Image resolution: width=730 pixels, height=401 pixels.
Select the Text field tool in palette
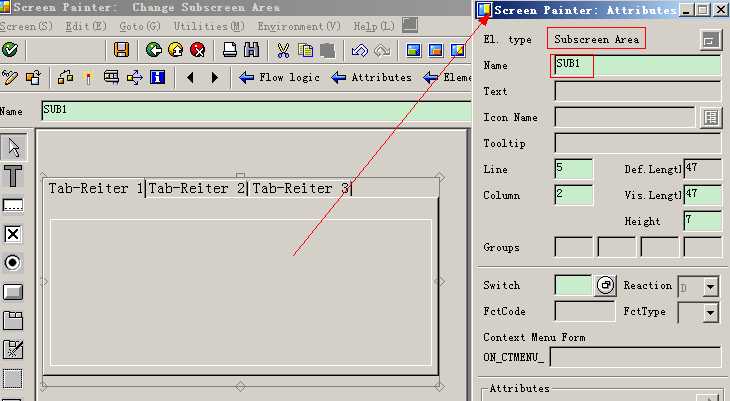13,177
